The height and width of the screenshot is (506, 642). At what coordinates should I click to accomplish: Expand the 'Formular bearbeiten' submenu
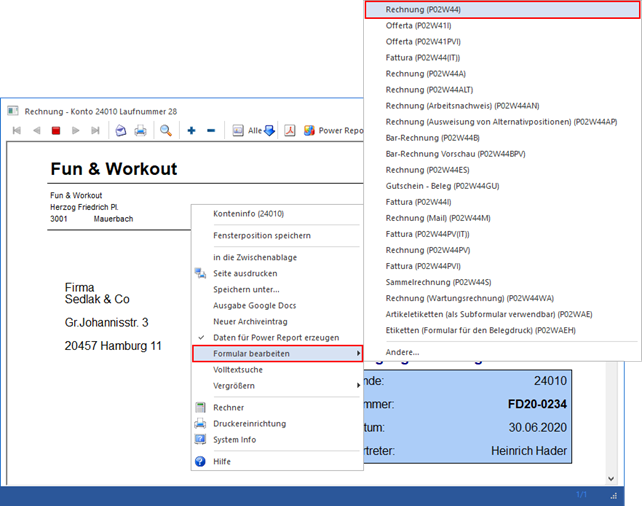click(277, 354)
